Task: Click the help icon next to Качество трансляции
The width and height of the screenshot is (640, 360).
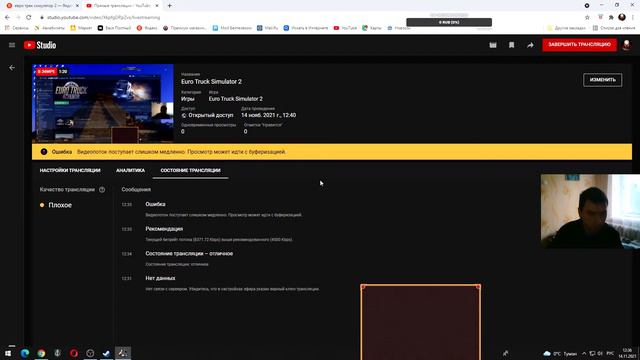Action: 102,190
